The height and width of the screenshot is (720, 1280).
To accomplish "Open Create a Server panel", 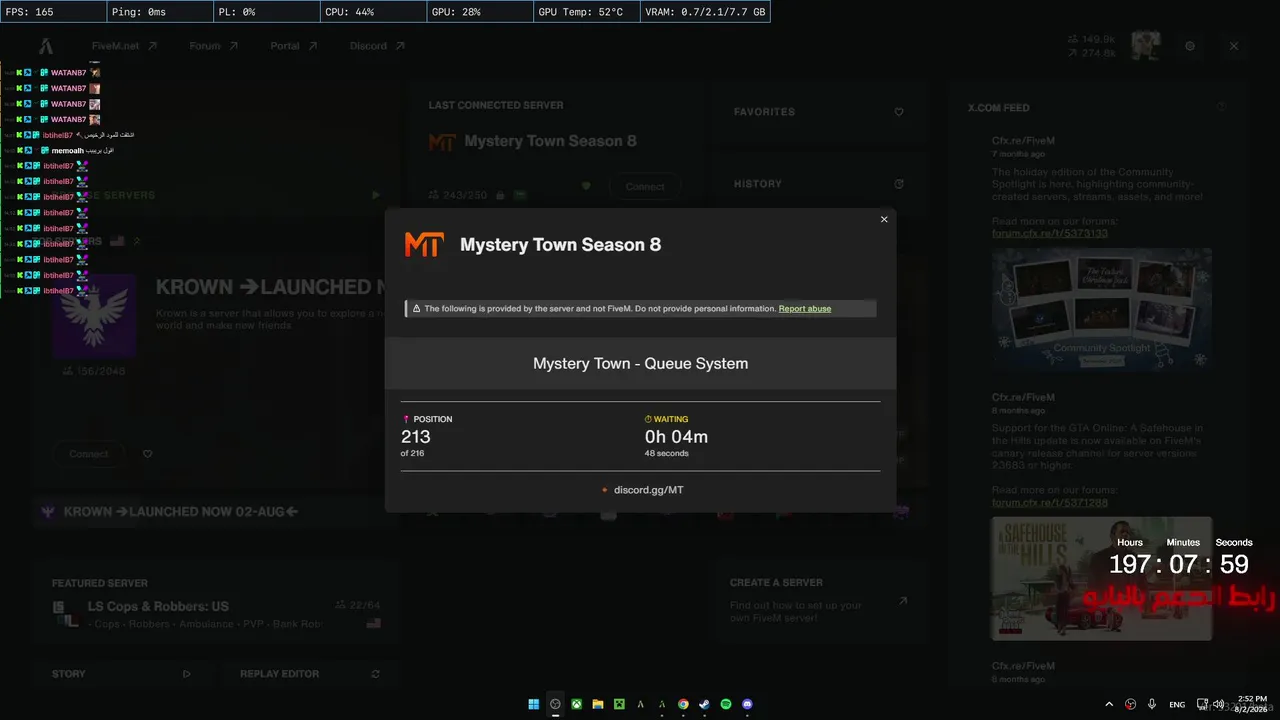I will point(819,600).
